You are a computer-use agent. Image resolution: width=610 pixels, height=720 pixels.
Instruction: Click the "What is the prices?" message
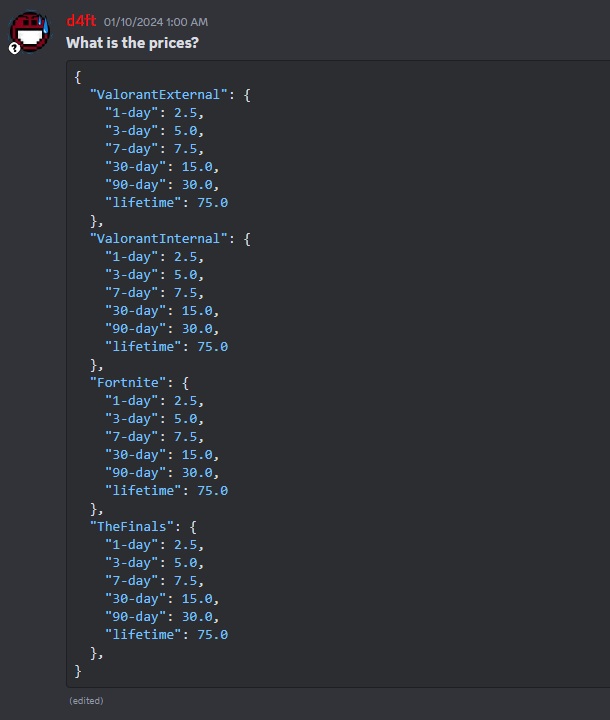click(x=133, y=43)
